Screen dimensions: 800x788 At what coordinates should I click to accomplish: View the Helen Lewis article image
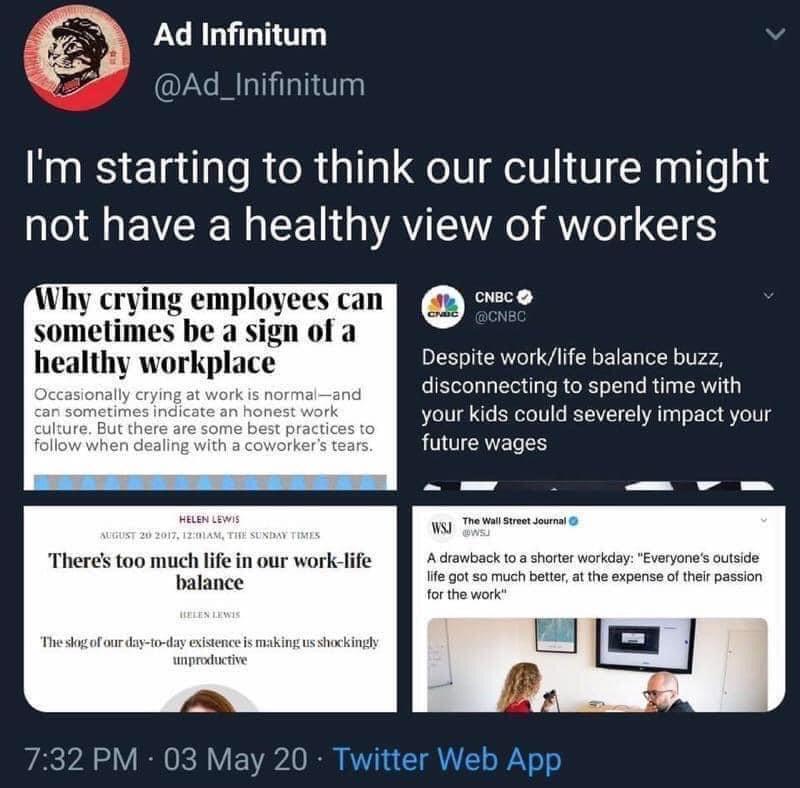pyautogui.click(x=210, y=608)
